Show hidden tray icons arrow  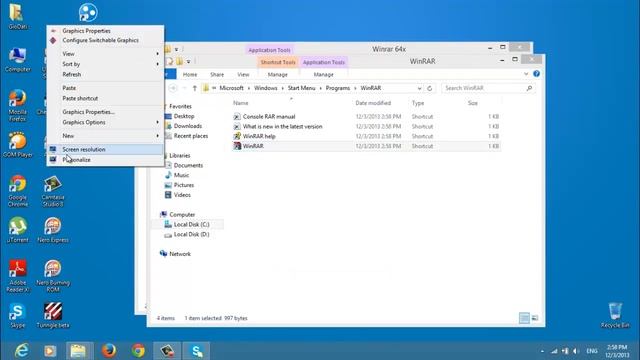(542, 351)
